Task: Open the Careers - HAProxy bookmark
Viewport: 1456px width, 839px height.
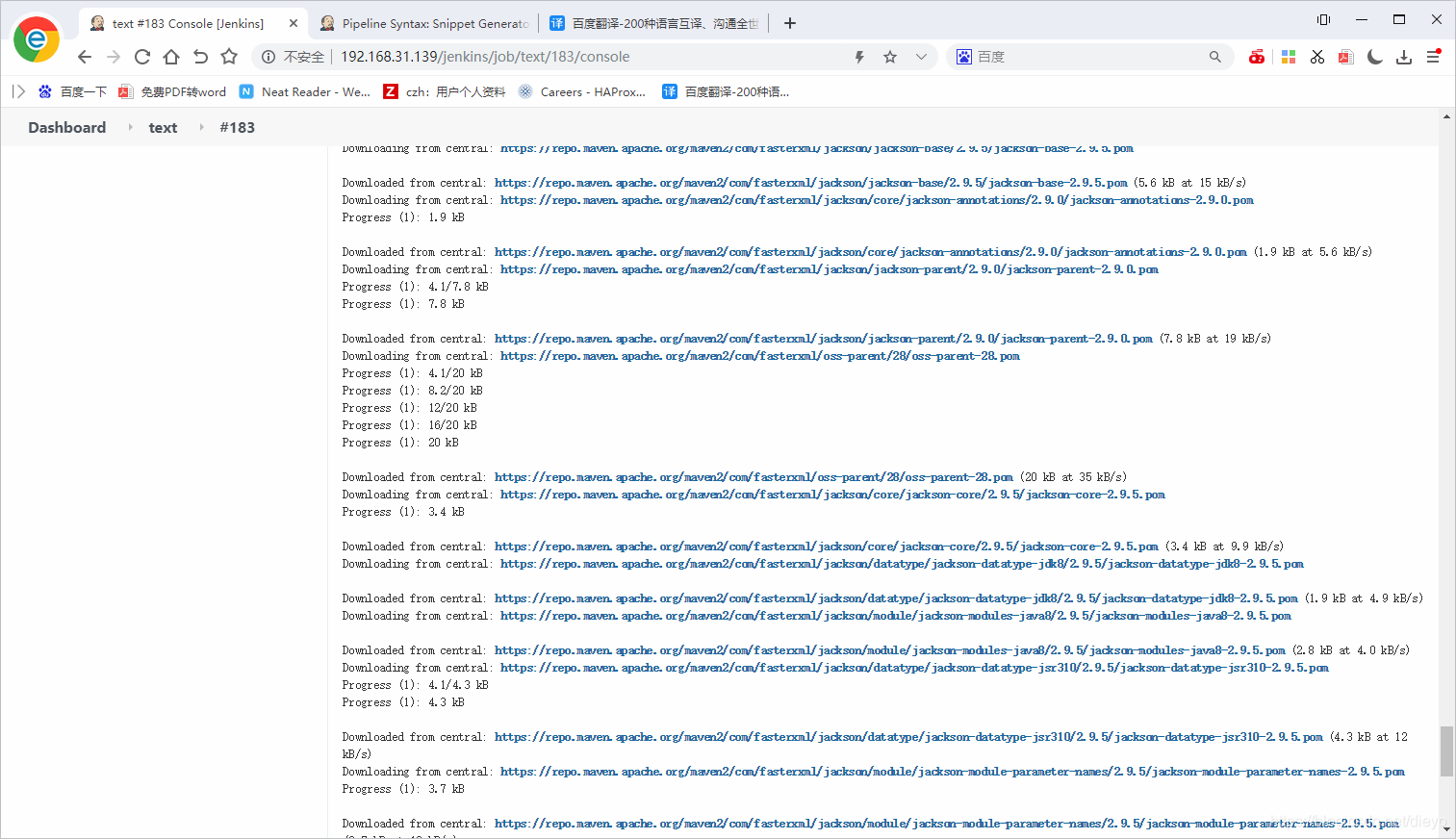Action: click(x=582, y=91)
